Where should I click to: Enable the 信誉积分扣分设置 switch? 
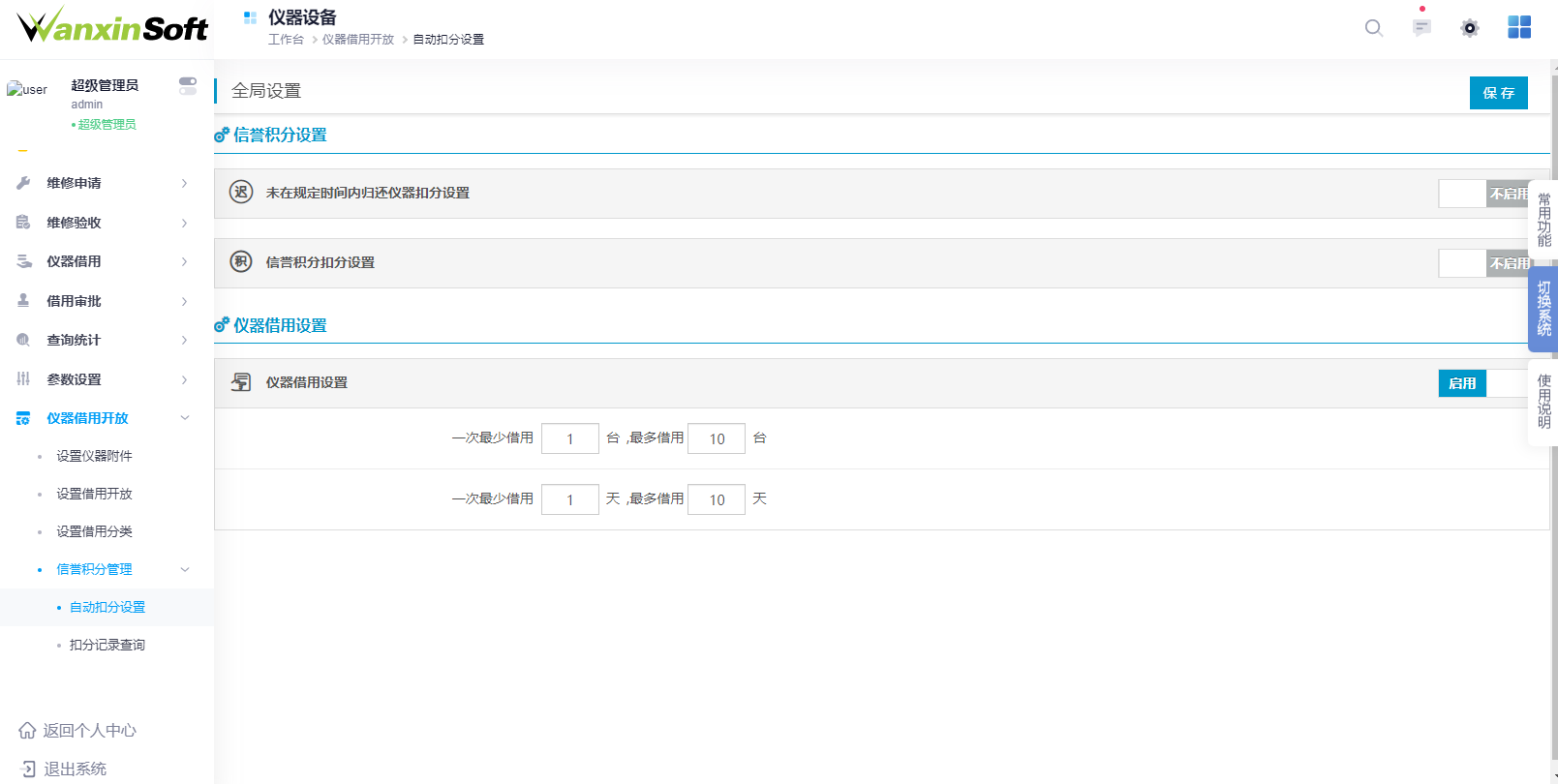point(1483,263)
